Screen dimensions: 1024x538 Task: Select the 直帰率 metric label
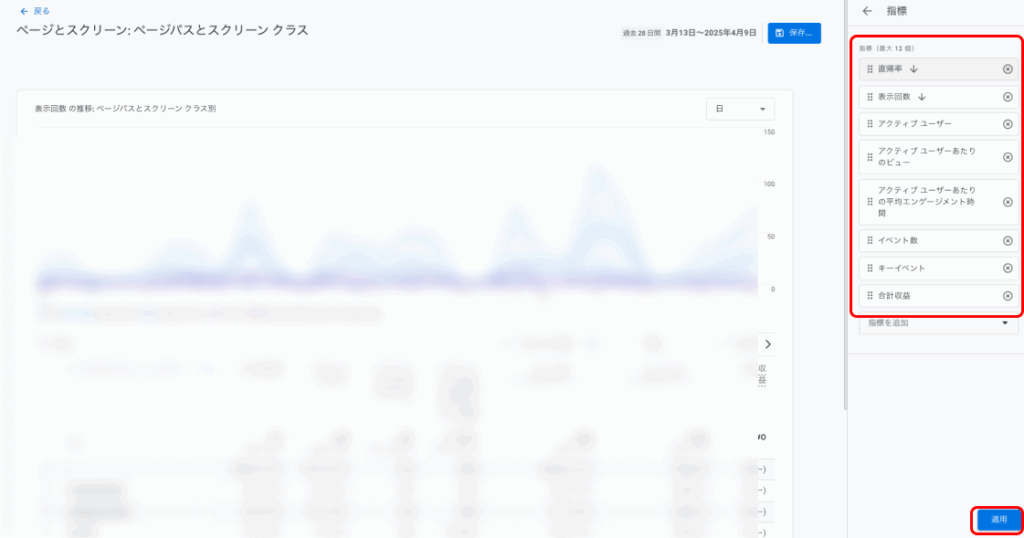pos(889,69)
